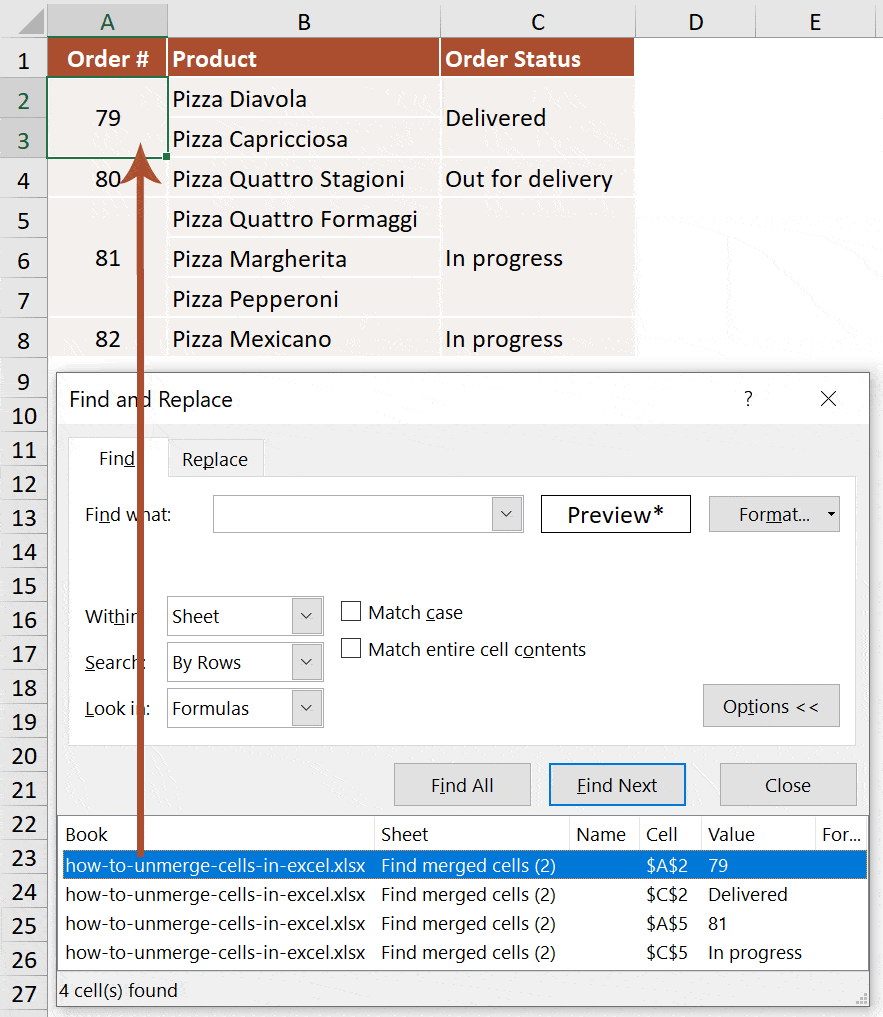Open dialog help with the question mark icon

pos(747,398)
